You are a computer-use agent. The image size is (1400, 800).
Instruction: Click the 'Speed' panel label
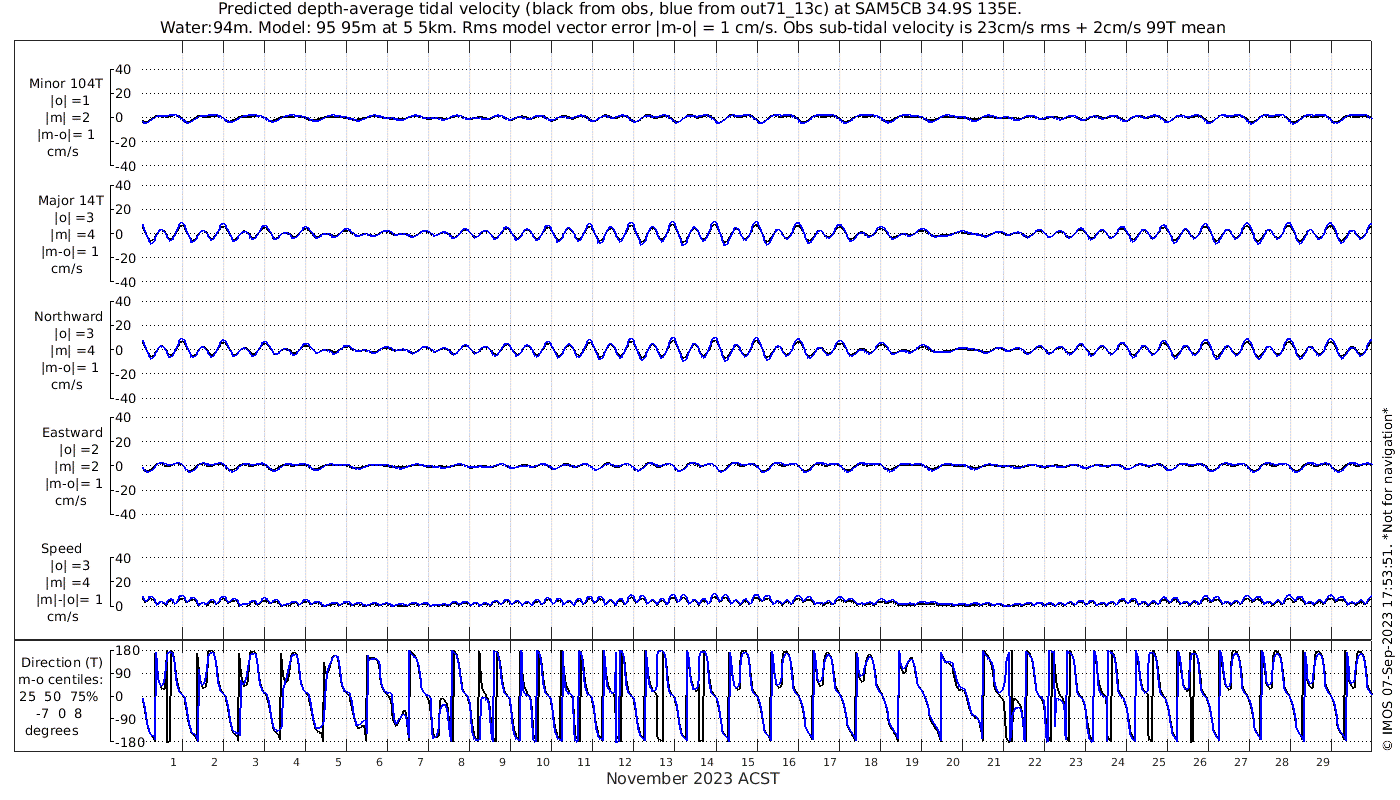62,549
